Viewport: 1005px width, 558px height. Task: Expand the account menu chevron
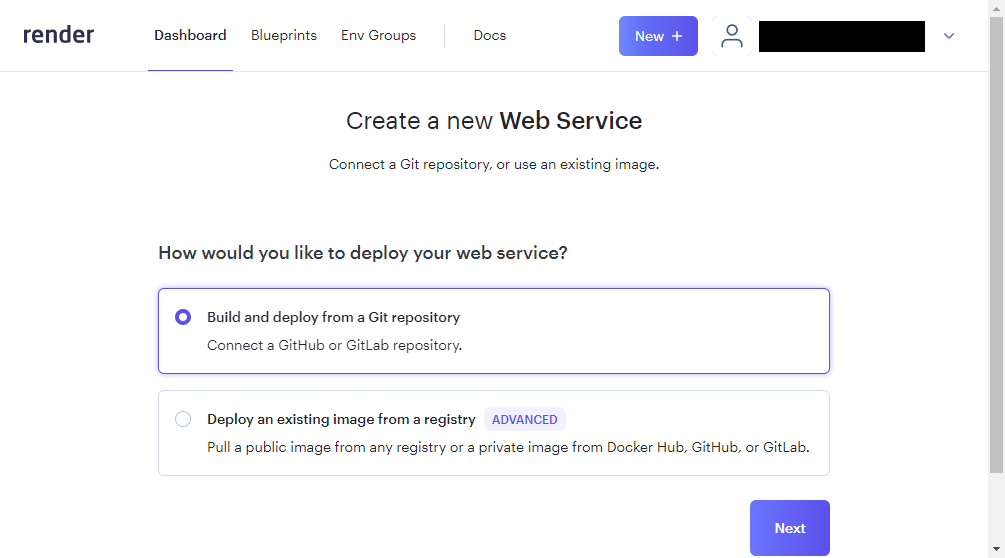pos(949,36)
